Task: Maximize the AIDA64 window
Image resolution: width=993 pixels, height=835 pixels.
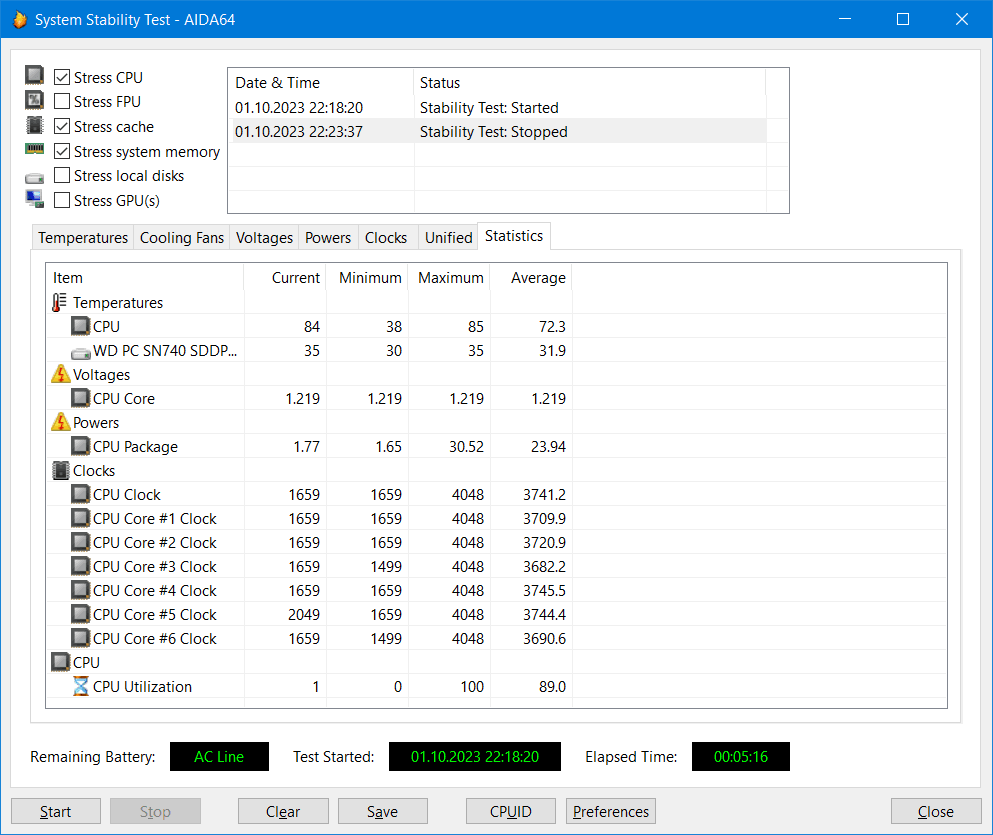Action: [x=903, y=20]
